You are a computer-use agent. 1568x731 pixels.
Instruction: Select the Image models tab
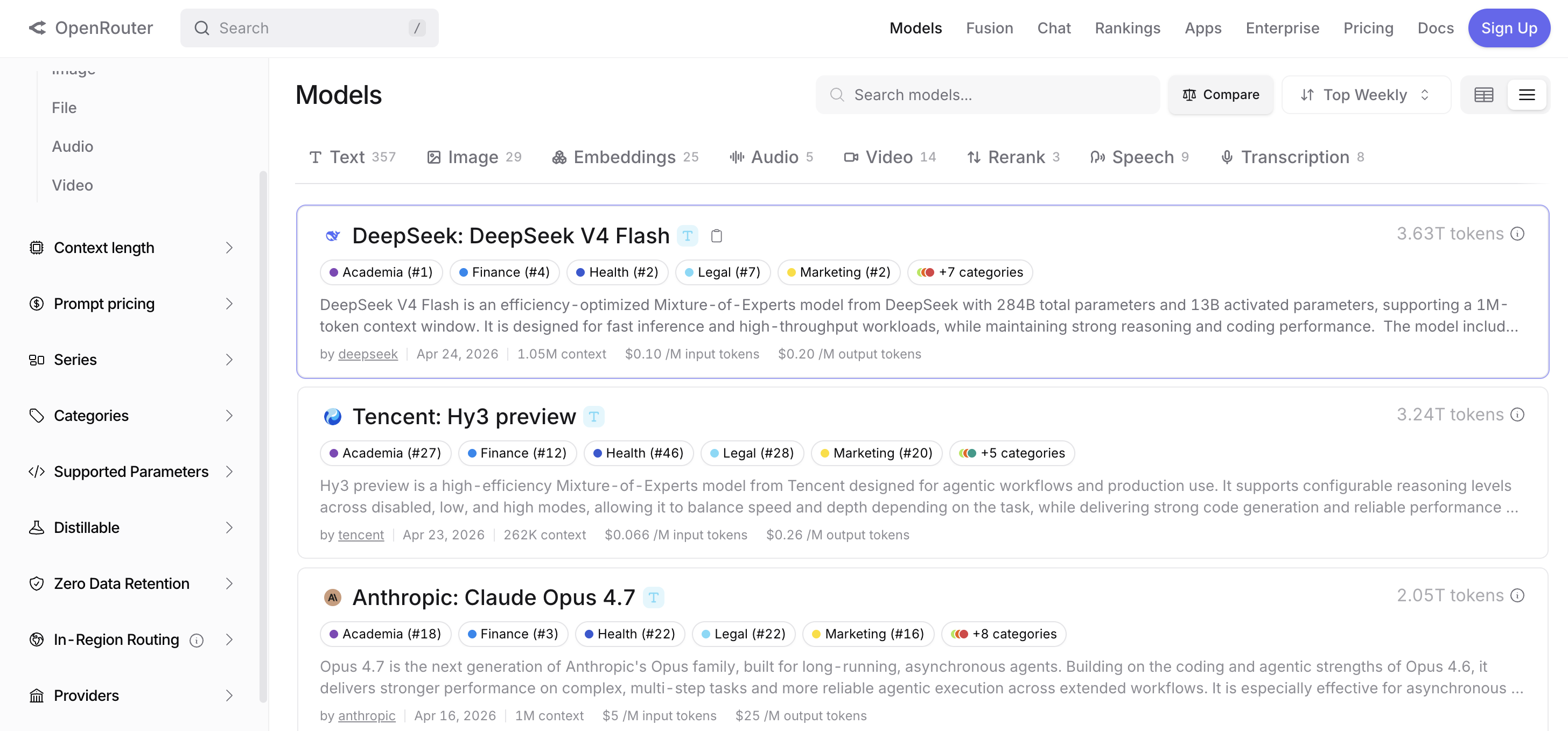(x=474, y=157)
